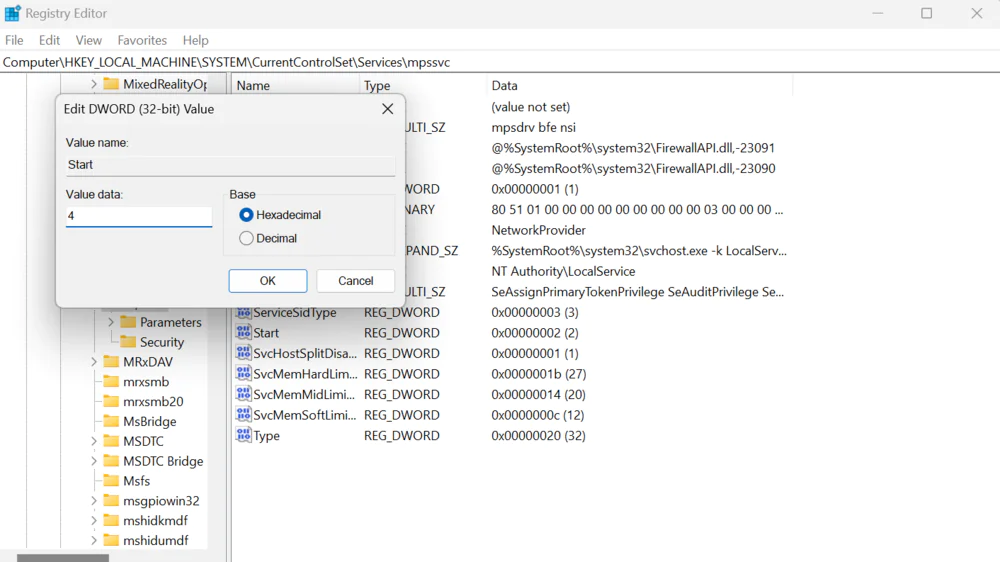Click the NT Authority\LocalService data text
Viewport: 1000px width, 562px height.
(563, 271)
